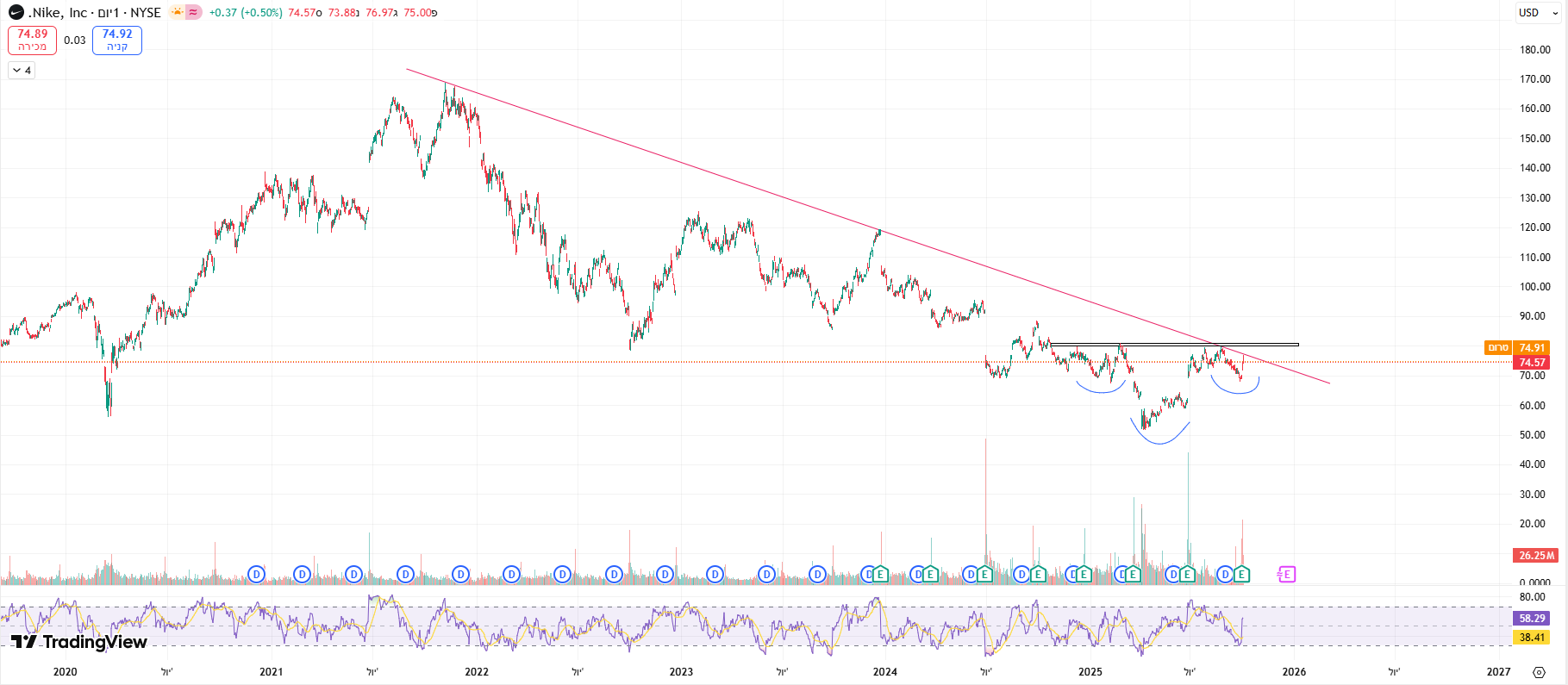The image size is (1568, 685).
Task: Open the first 2023 dividend D marker
Action: click(x=715, y=574)
